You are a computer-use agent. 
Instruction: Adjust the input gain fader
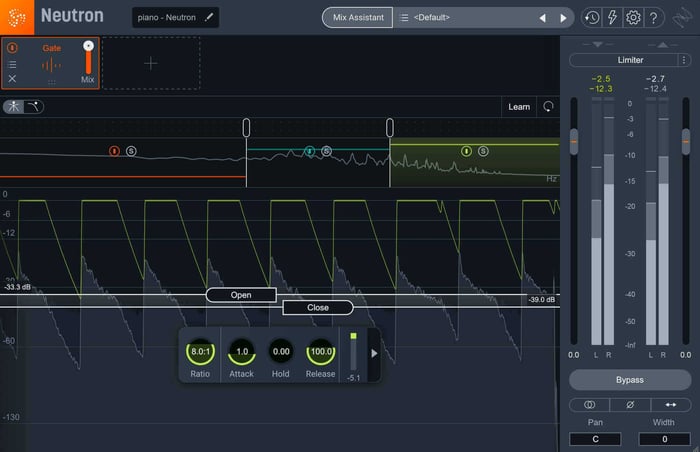pyautogui.click(x=574, y=142)
